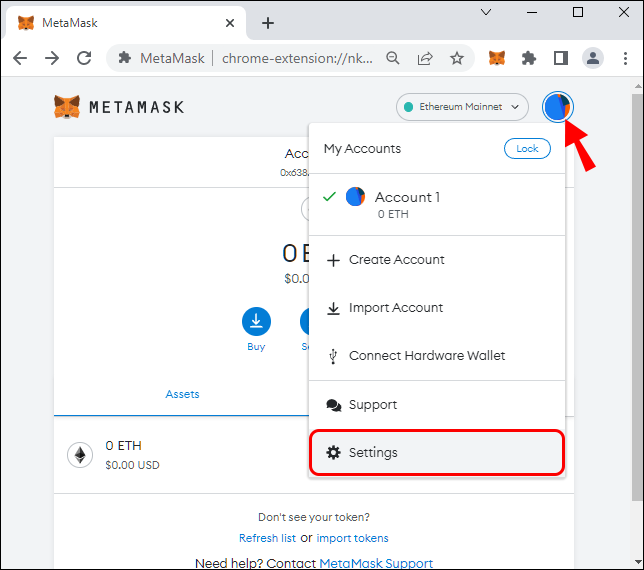The width and height of the screenshot is (644, 570).
Task: Click the share page icon in address bar
Action: 425,58
